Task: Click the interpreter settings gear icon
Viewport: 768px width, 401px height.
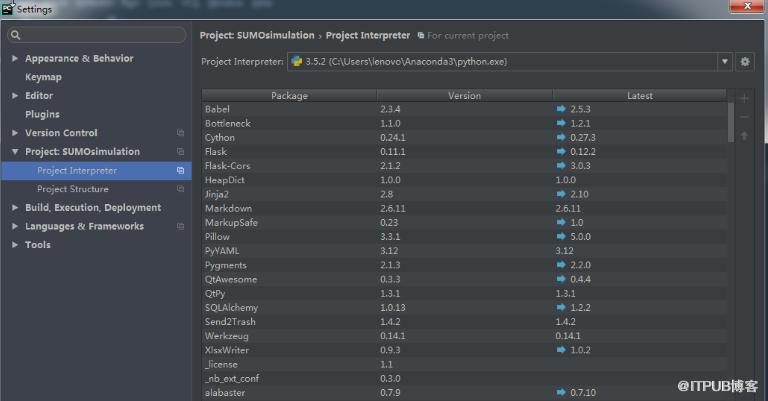Action: click(x=744, y=62)
